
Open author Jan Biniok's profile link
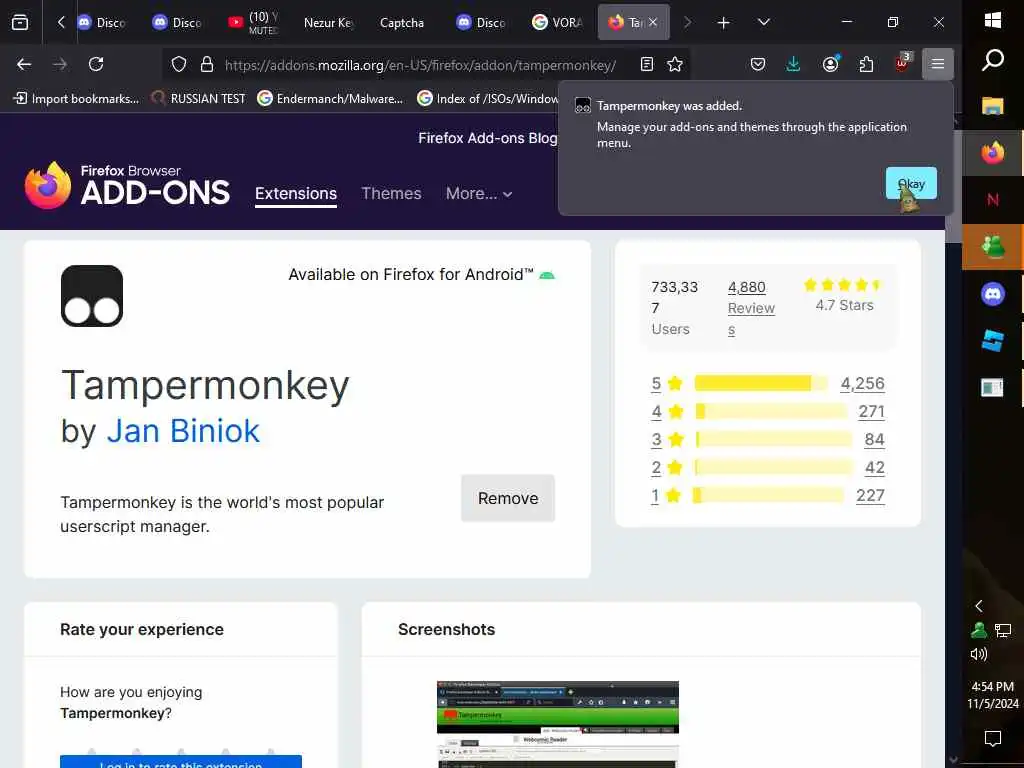[x=183, y=431]
